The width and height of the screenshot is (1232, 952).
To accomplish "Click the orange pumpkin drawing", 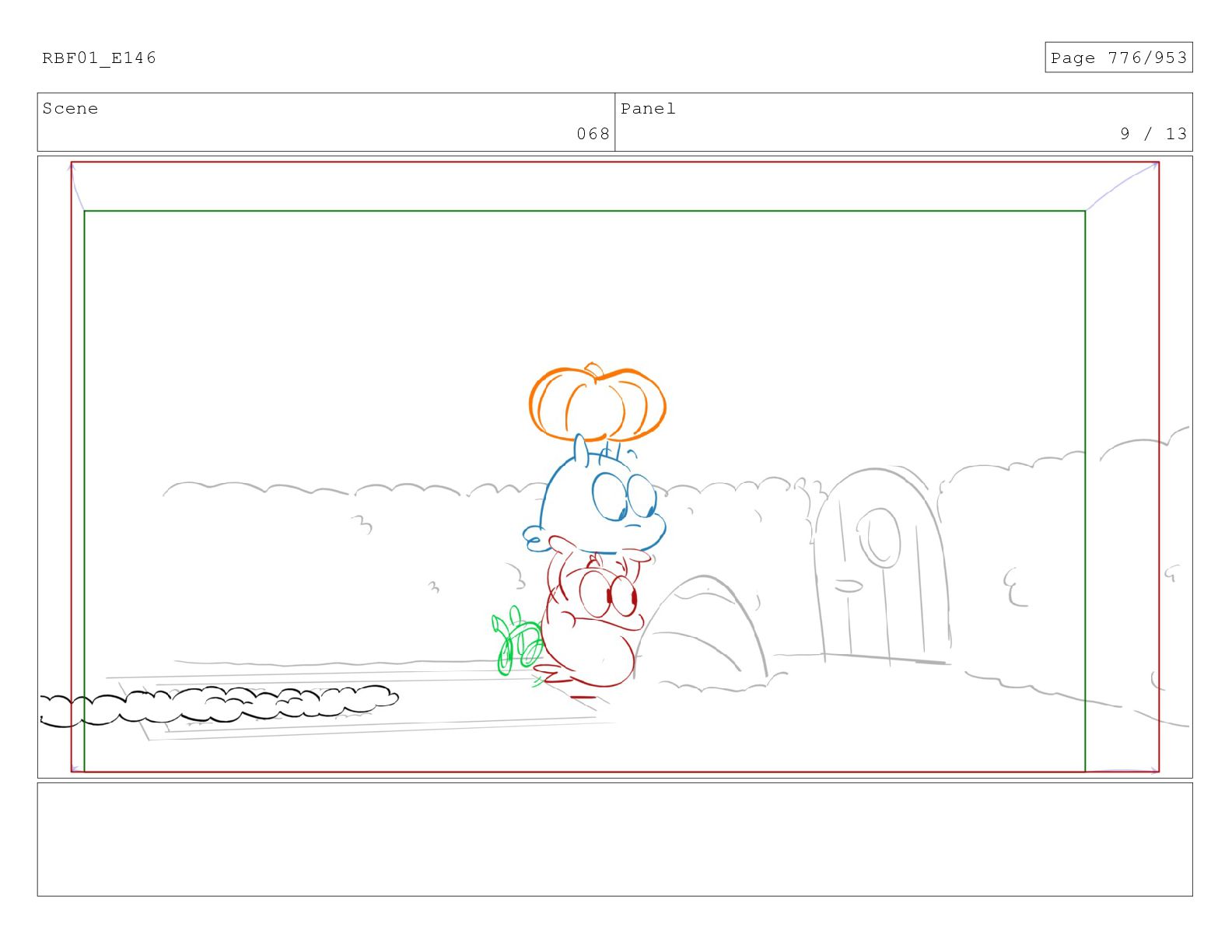I will pos(597,403).
